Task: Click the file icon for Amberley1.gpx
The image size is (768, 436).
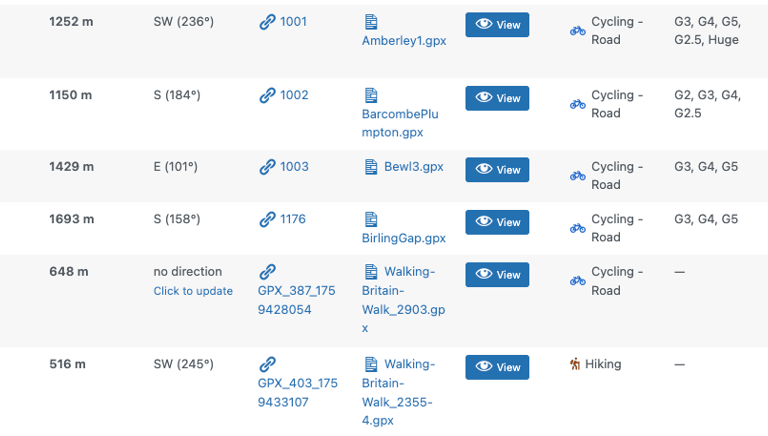Action: tap(371, 22)
